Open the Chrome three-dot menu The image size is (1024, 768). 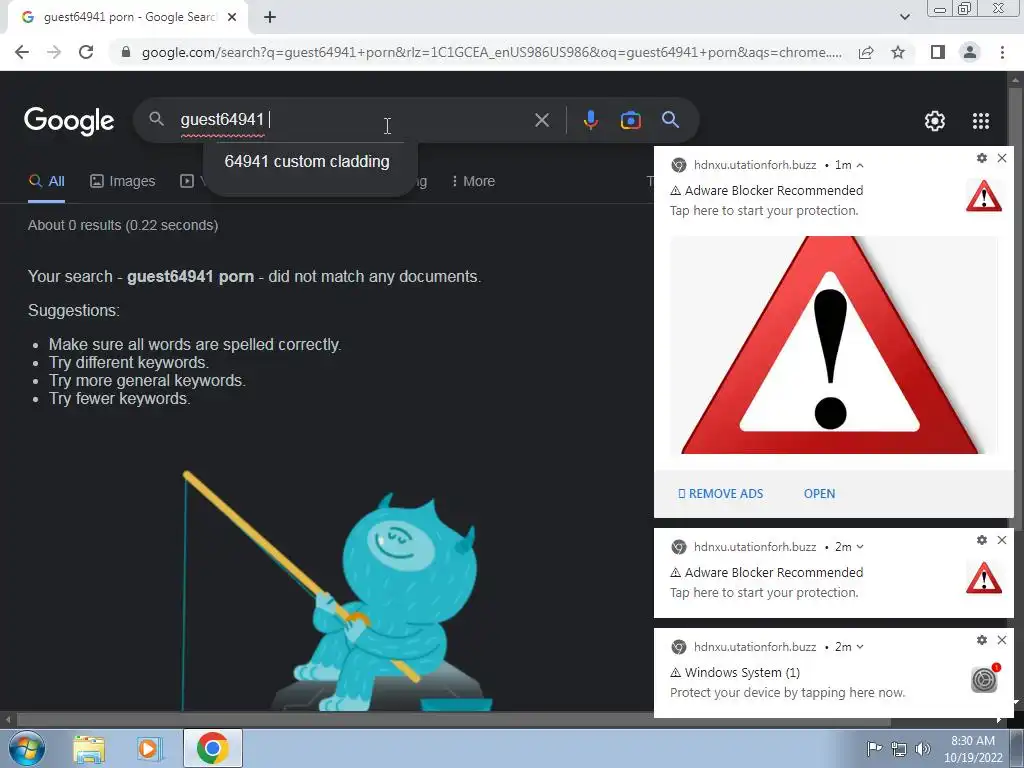pyautogui.click(x=1002, y=52)
